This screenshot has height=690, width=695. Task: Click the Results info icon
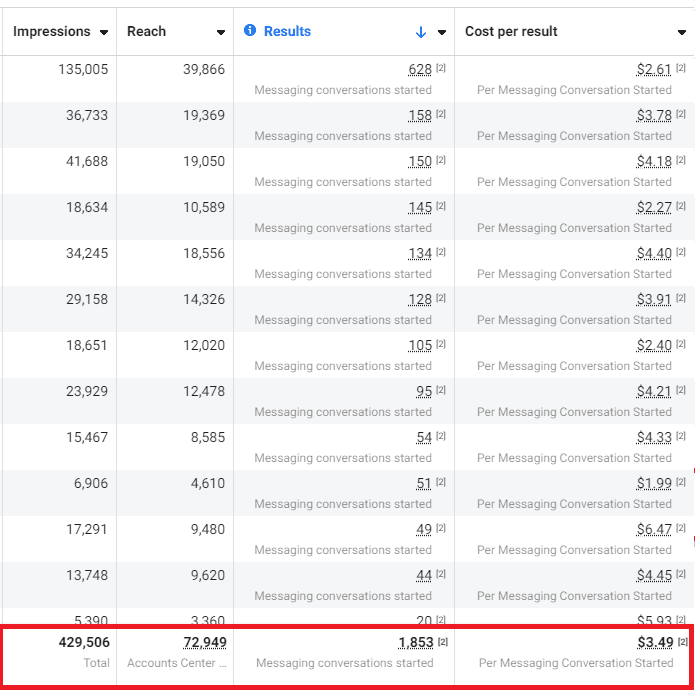coord(250,30)
